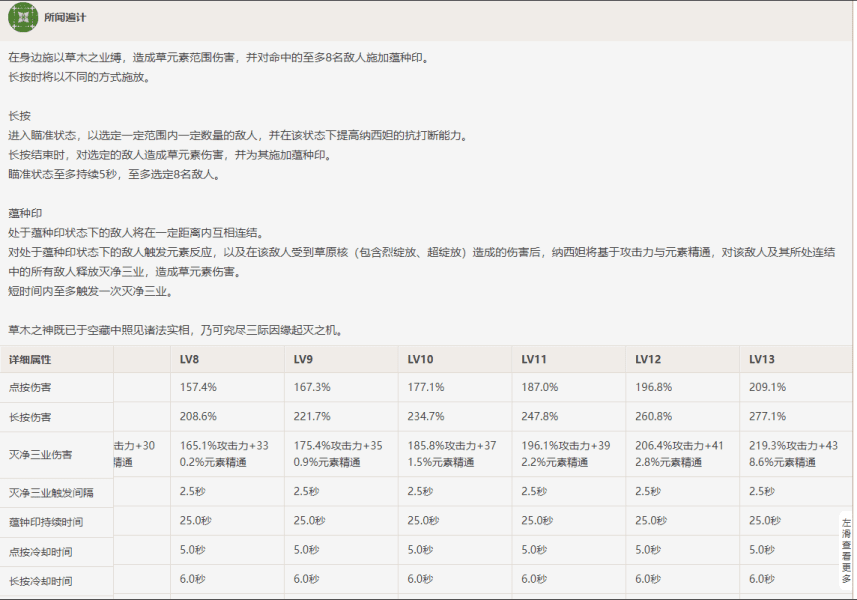
Task: Select the LV8 column header
Action: pyautogui.click(x=189, y=360)
